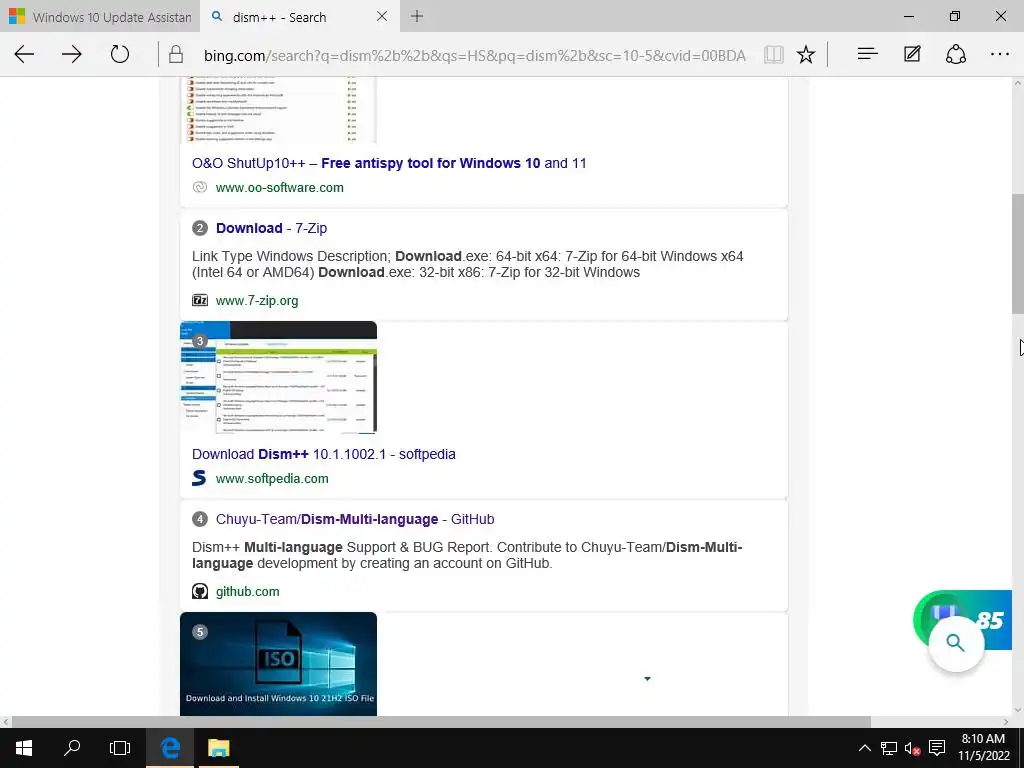
Task: Open the Windows Start menu
Action: click(24, 748)
